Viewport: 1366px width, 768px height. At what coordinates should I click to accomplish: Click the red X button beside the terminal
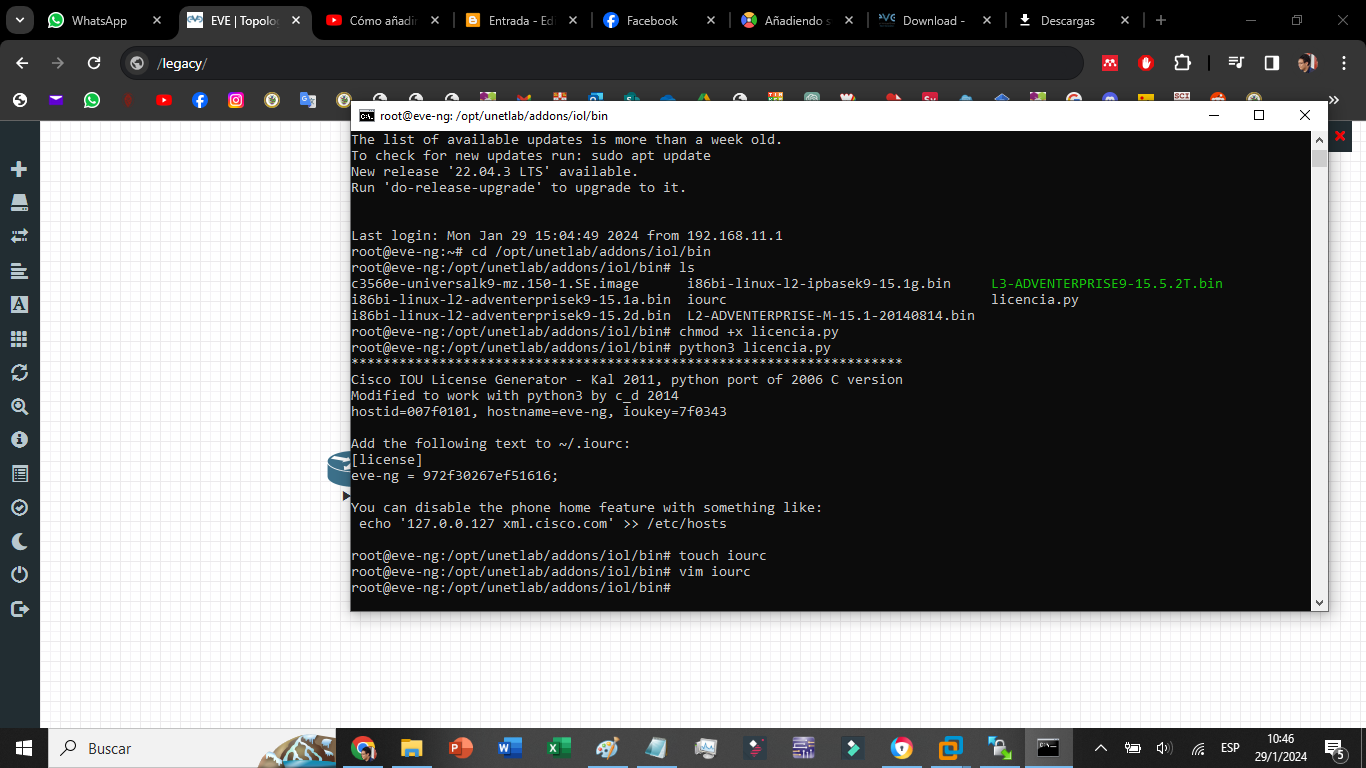point(1341,136)
